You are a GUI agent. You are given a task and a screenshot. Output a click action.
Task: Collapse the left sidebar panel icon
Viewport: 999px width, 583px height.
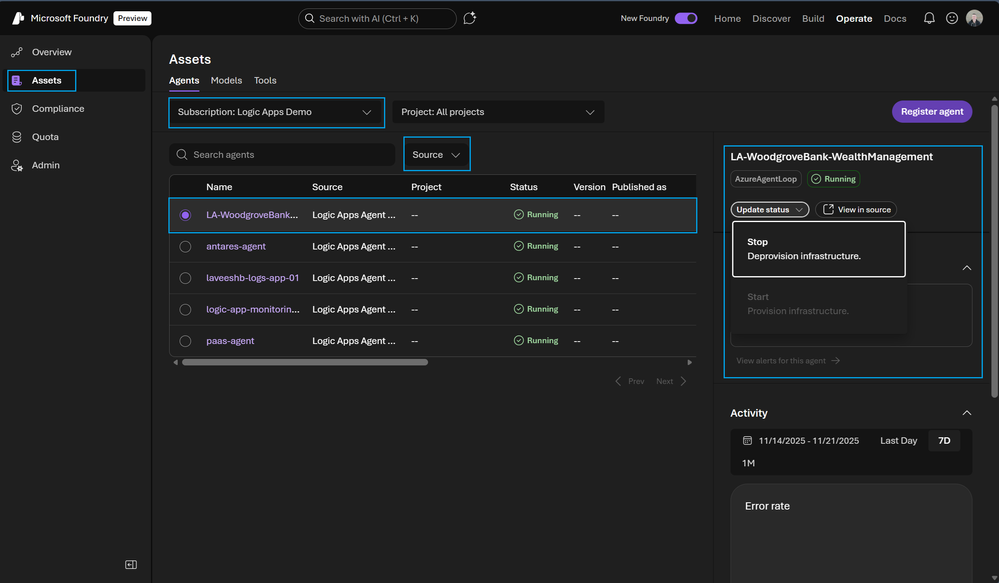click(130, 565)
